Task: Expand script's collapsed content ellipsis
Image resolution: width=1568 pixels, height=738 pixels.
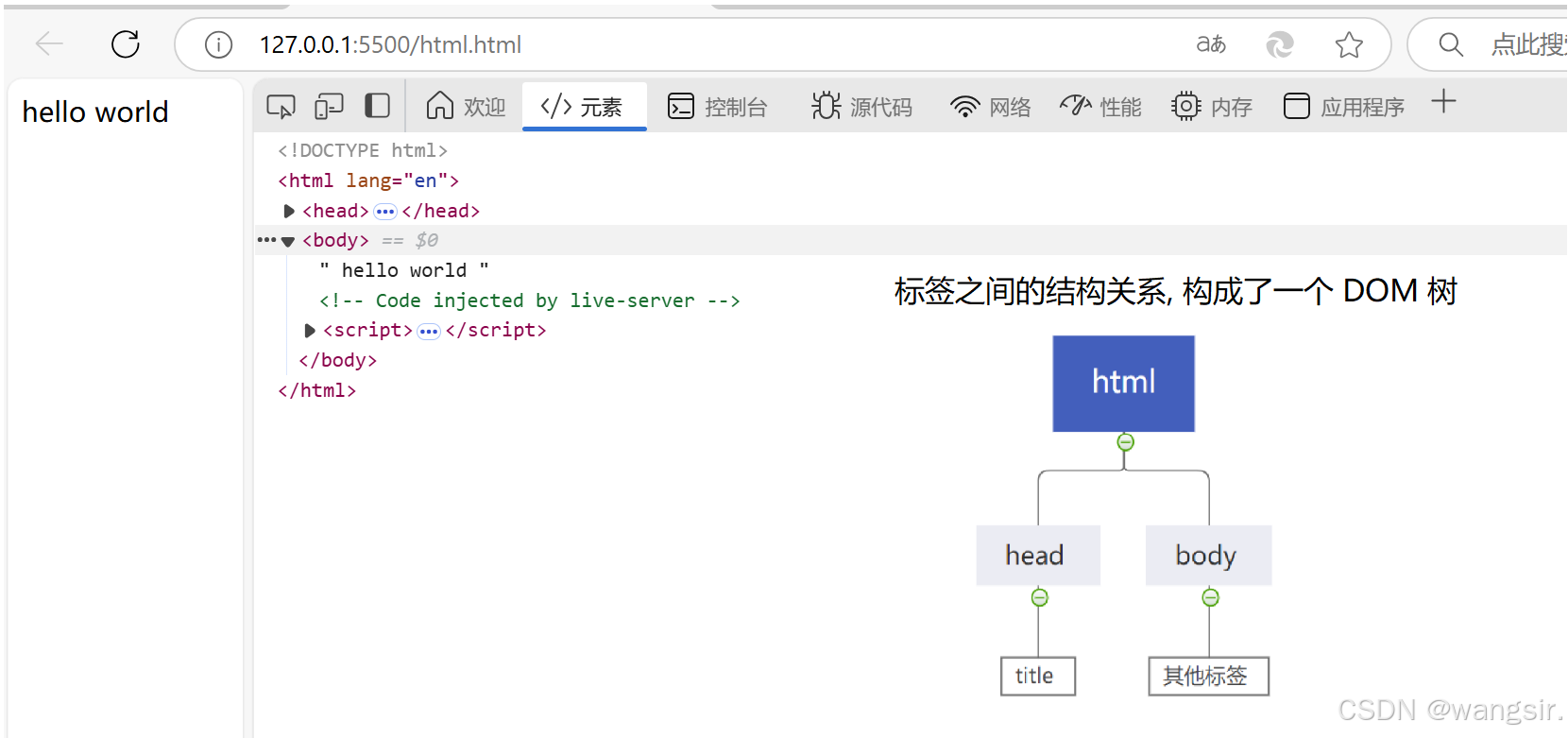Action: (429, 331)
